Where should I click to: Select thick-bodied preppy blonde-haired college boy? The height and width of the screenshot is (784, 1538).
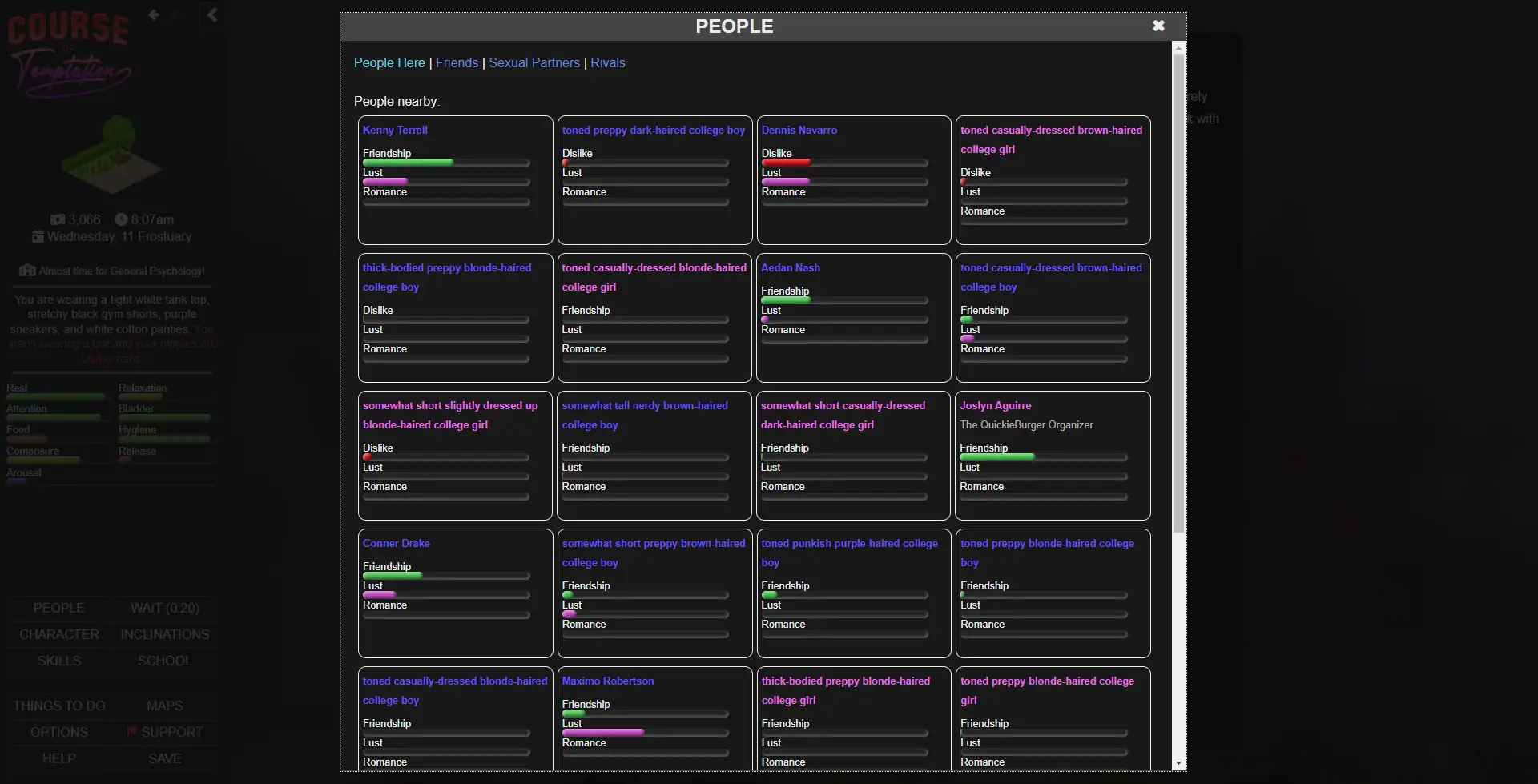446,277
